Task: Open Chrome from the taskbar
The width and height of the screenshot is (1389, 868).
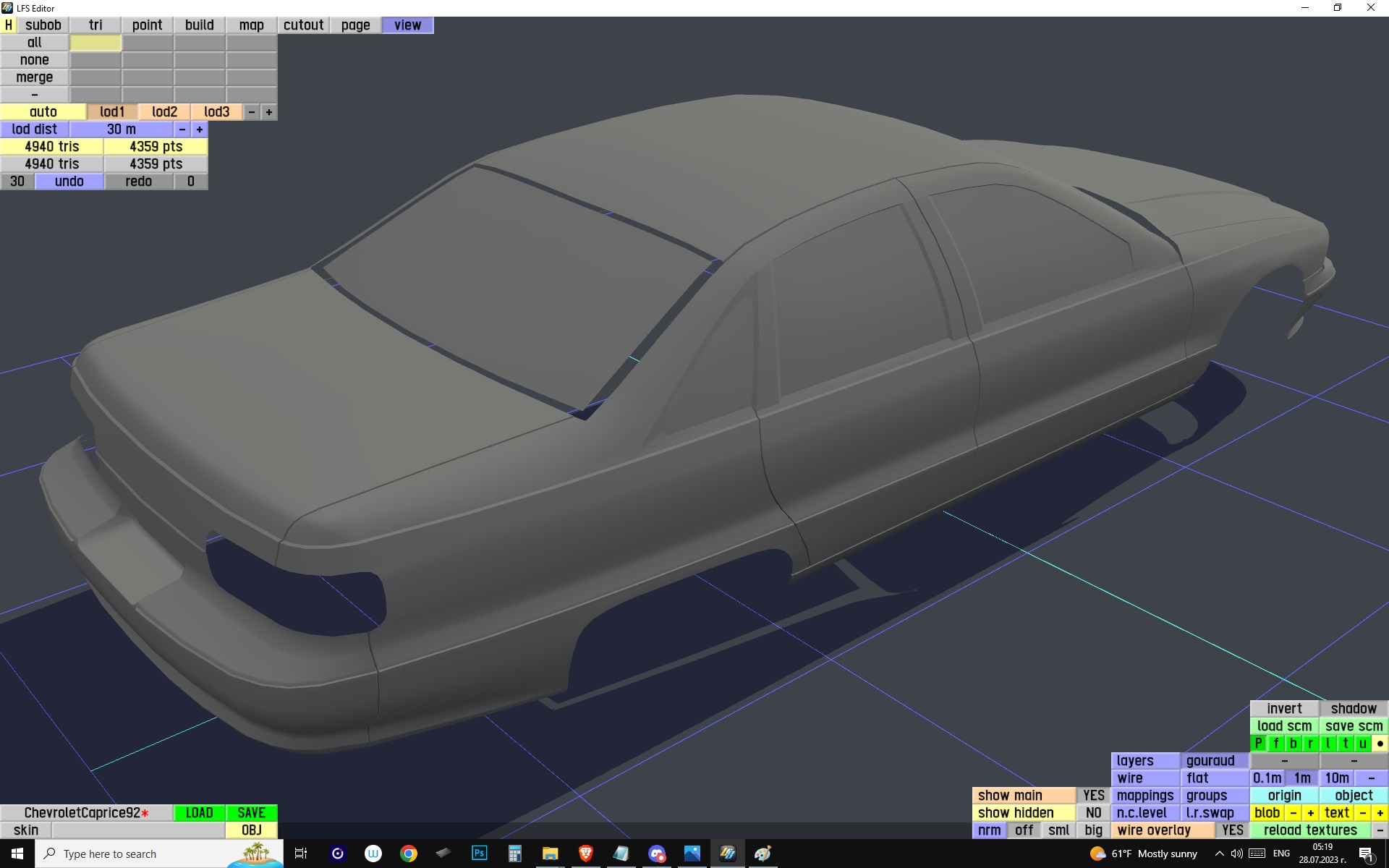Action: point(409,854)
